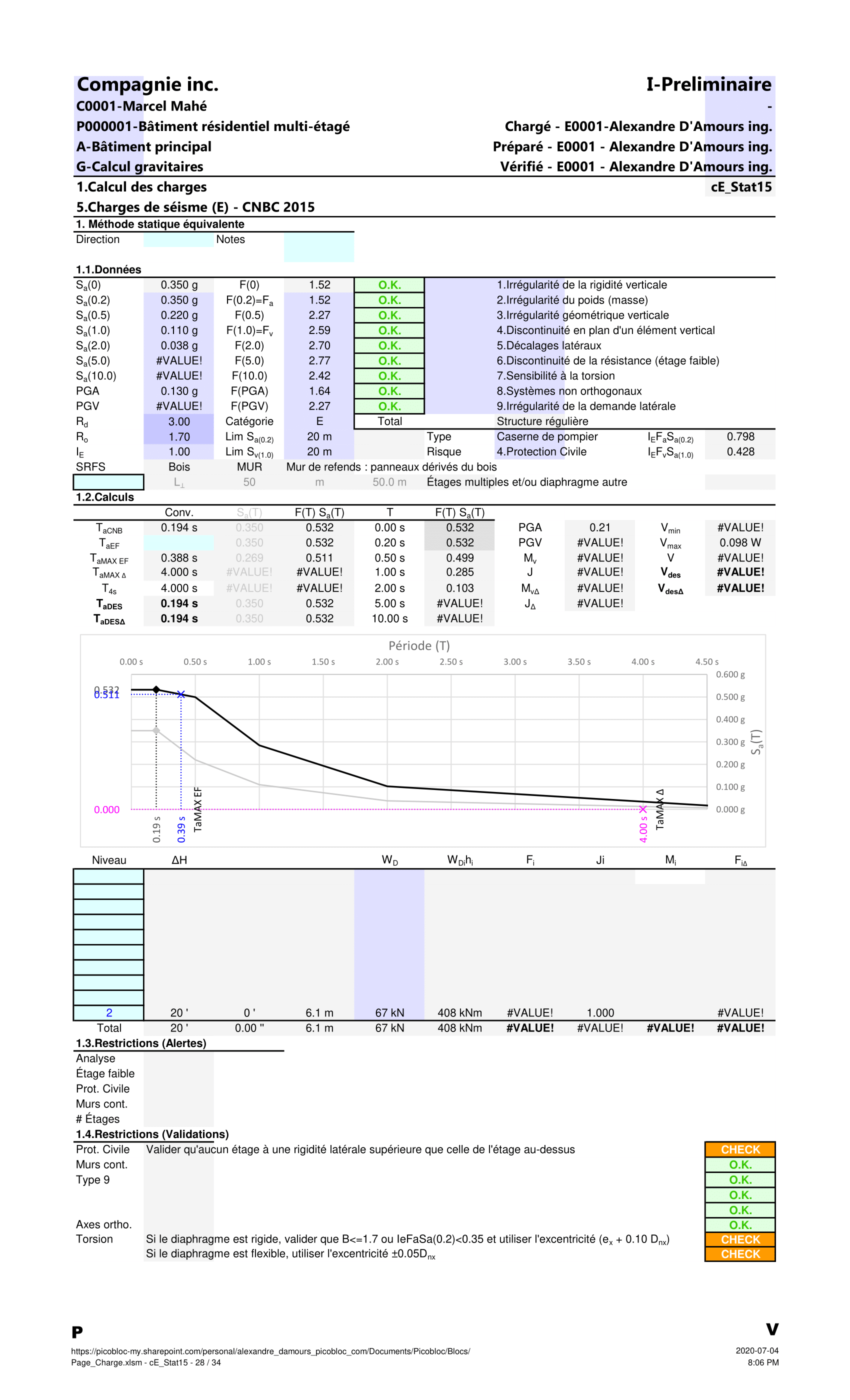The width and height of the screenshot is (850, 1400).
Task: Select the Sa(1.0) value '0.110 g'
Action: (179, 330)
